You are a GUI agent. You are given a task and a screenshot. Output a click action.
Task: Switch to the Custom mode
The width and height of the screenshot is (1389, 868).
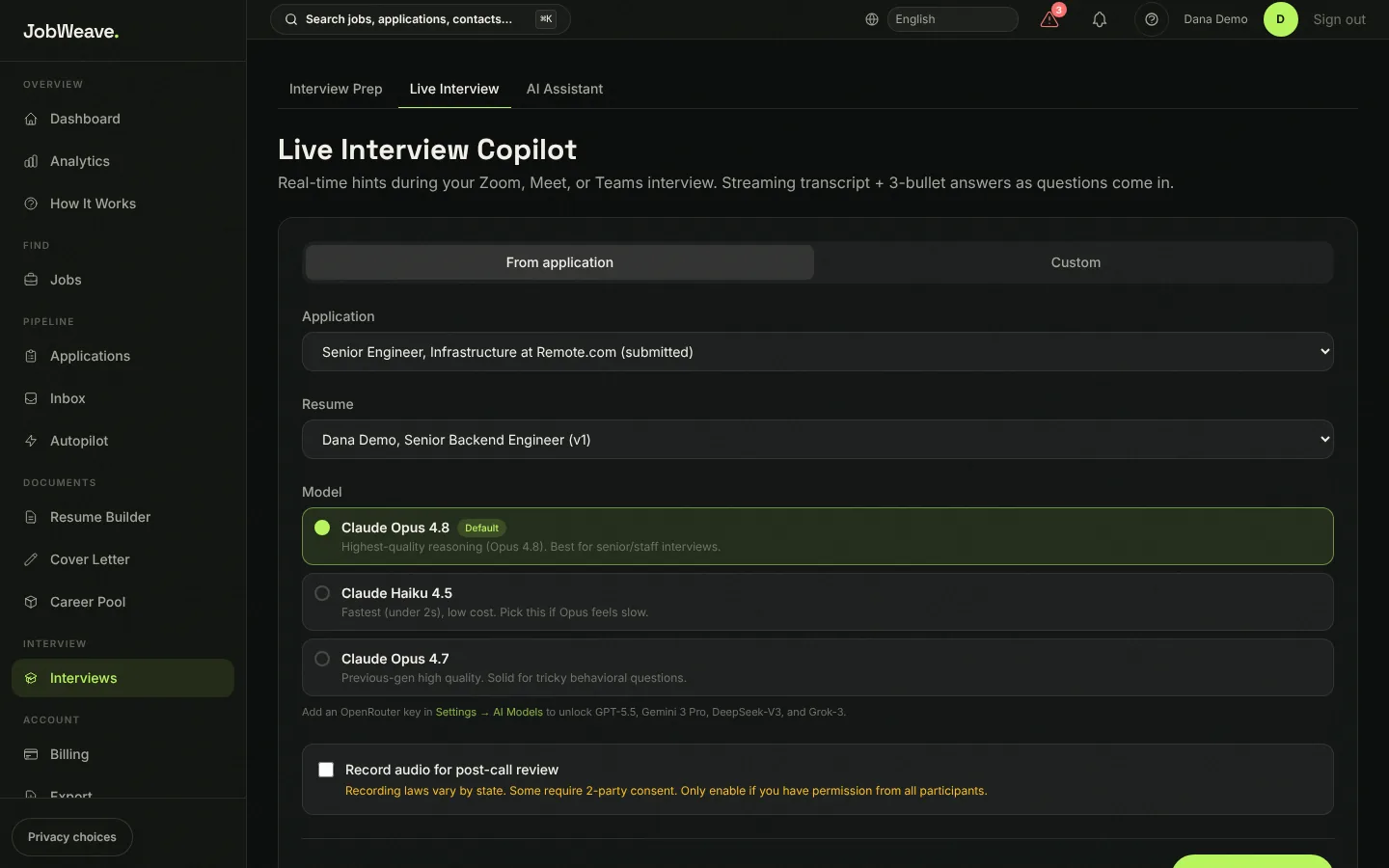click(x=1076, y=262)
